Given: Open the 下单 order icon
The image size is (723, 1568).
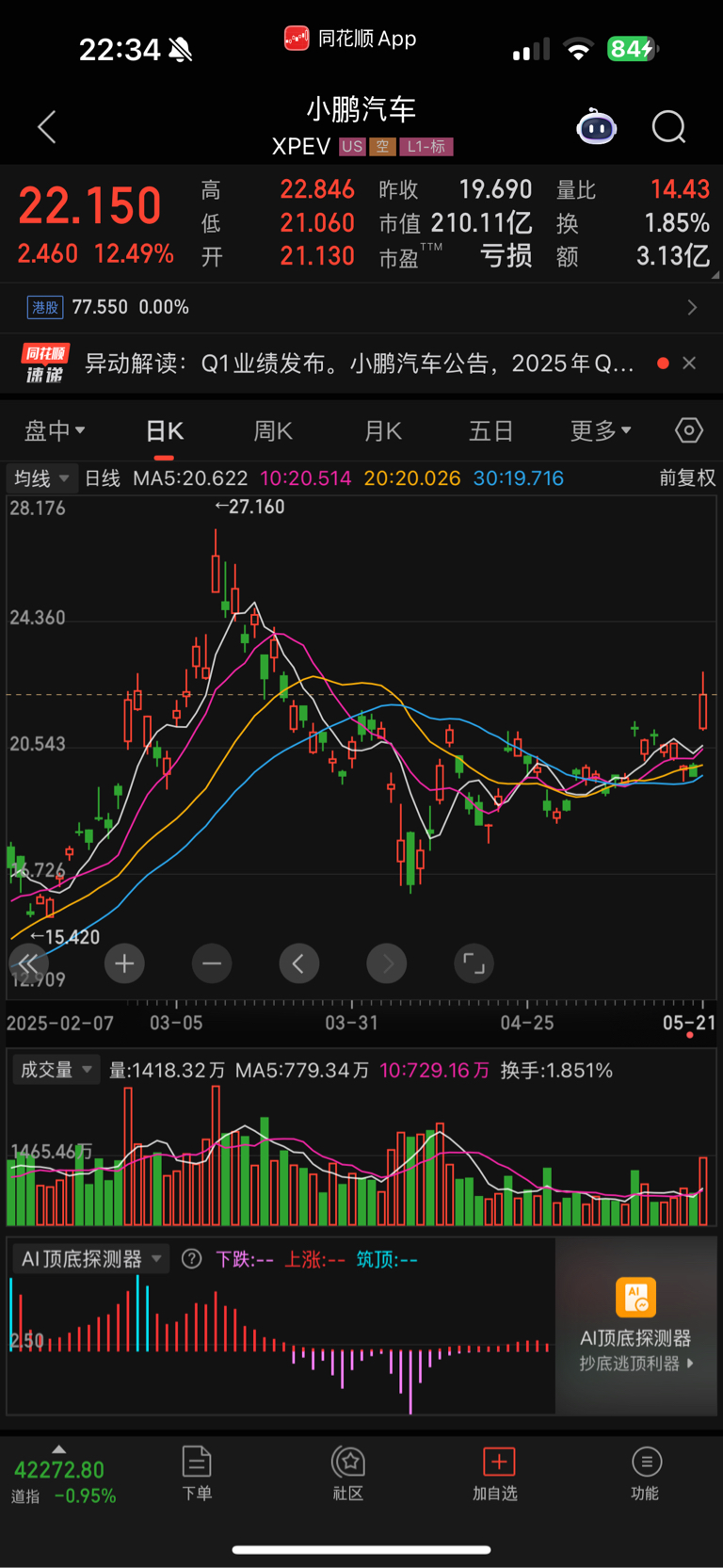Looking at the screenshot, I should pos(197,1474).
